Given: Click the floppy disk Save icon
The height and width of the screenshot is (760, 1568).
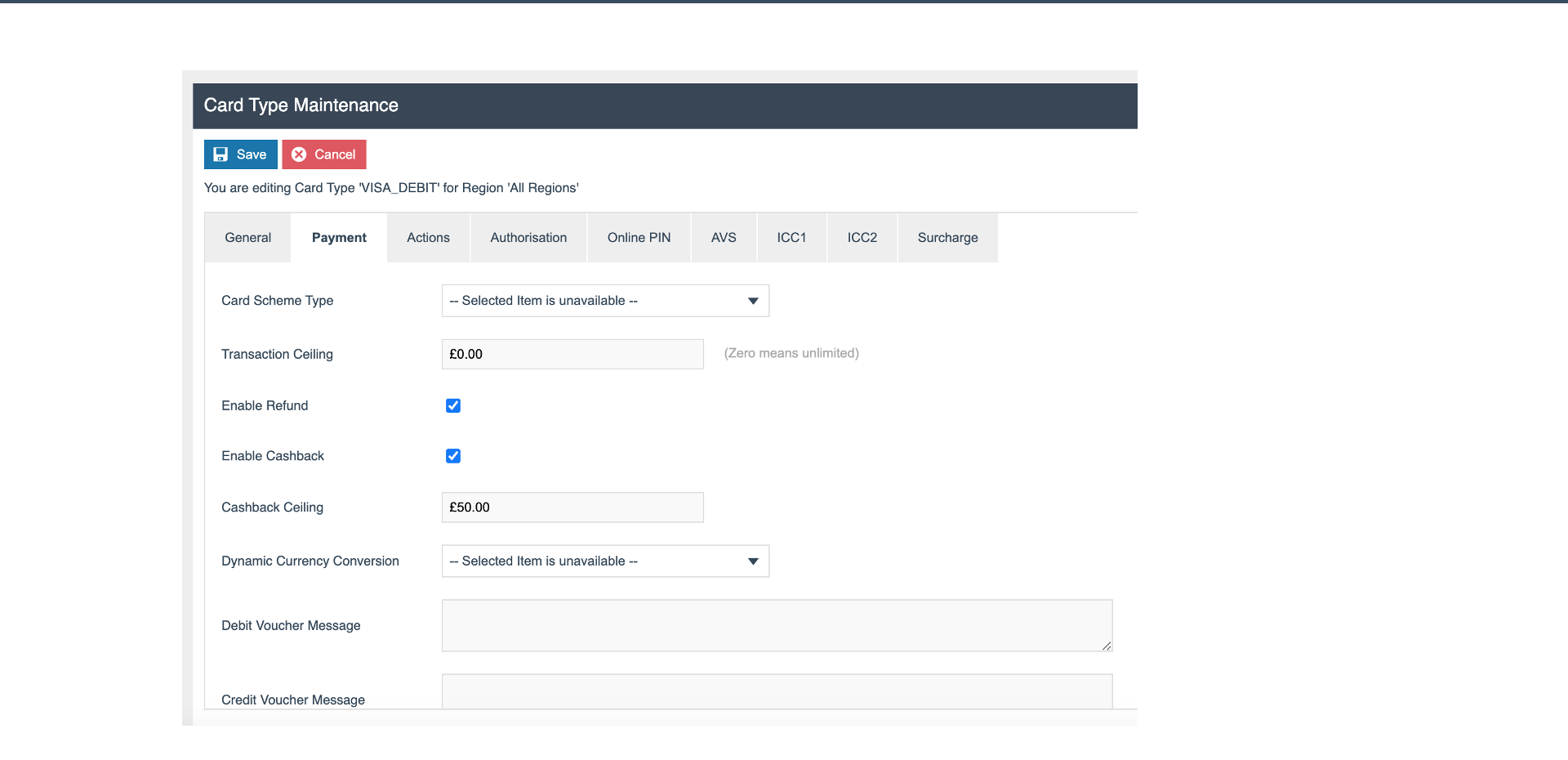Looking at the screenshot, I should (221, 154).
